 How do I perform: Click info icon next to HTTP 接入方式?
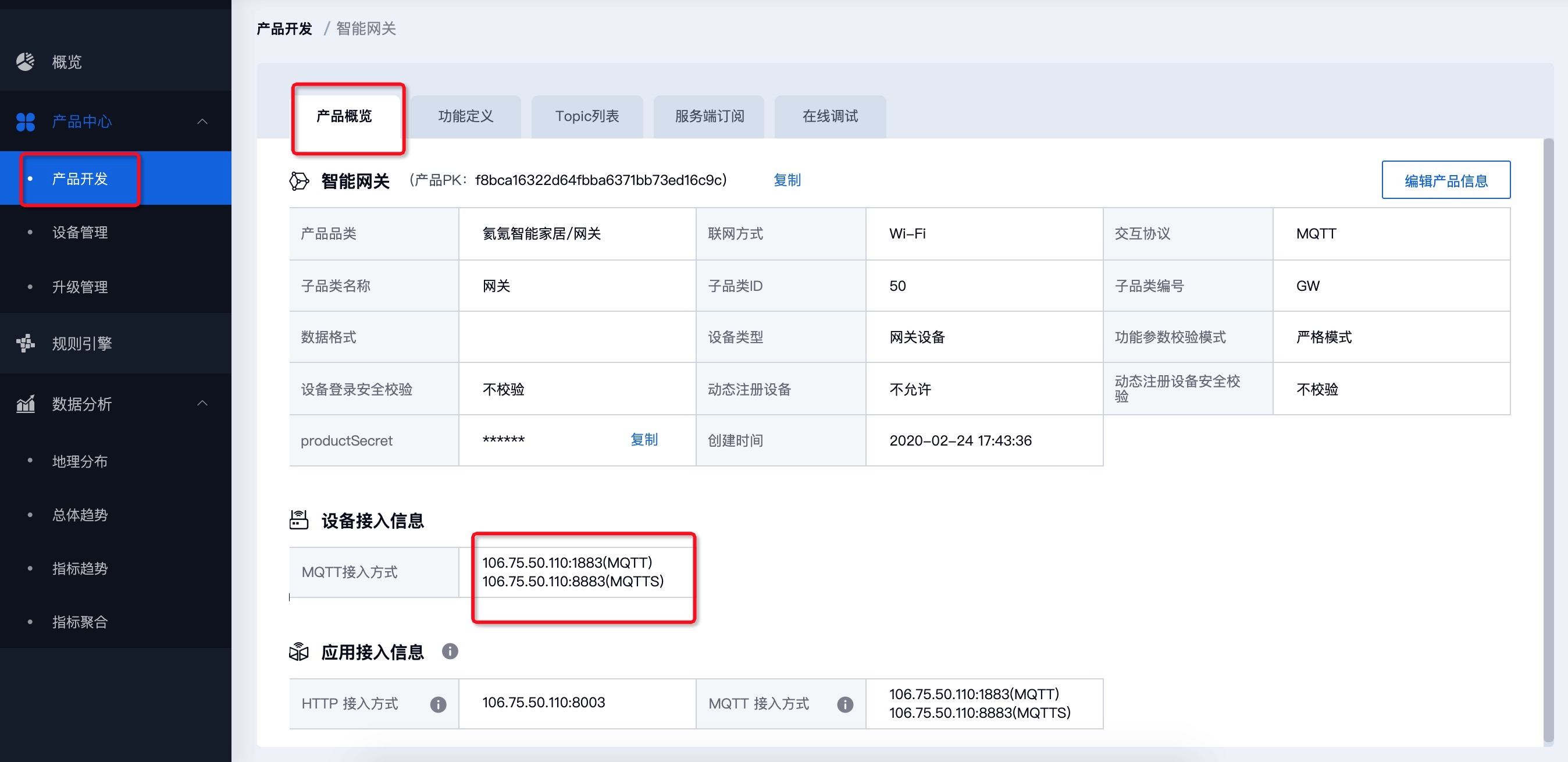point(437,704)
